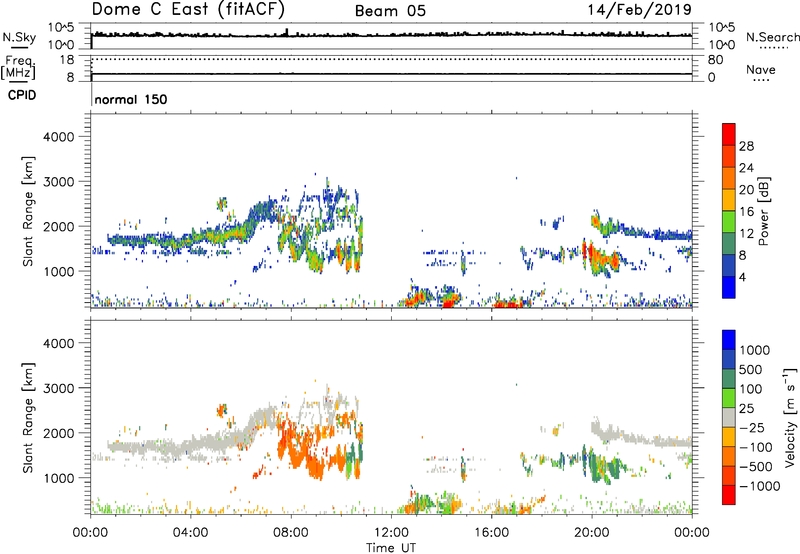Click the "N.Sky" legend label
800x554 pixels.
[x=19, y=37]
